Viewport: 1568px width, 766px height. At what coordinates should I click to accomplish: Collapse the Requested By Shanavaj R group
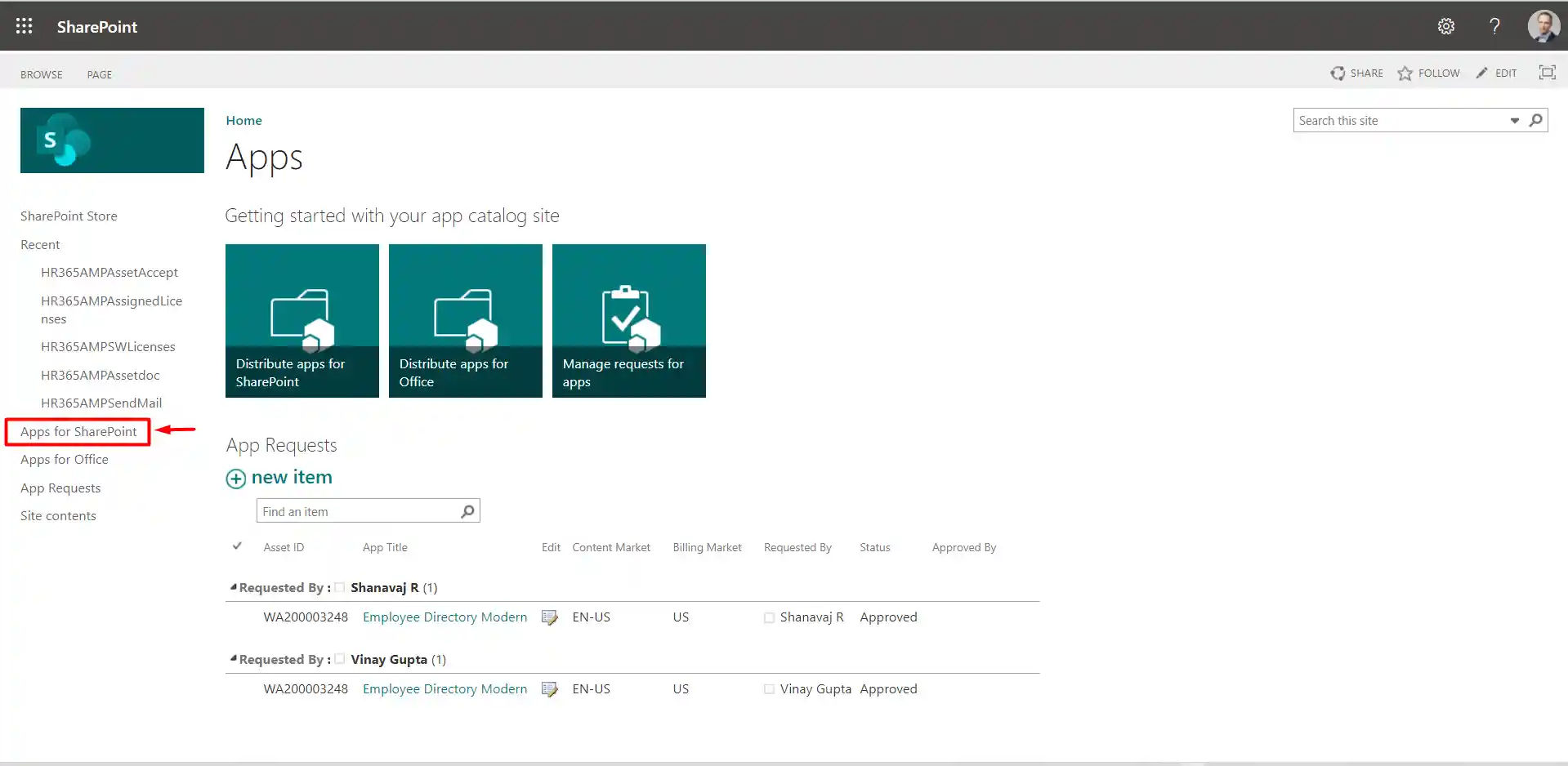pos(234,587)
